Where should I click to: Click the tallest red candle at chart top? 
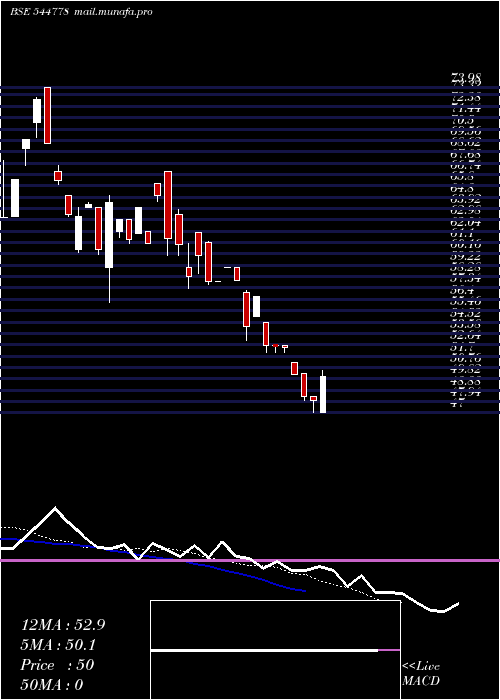(47, 115)
